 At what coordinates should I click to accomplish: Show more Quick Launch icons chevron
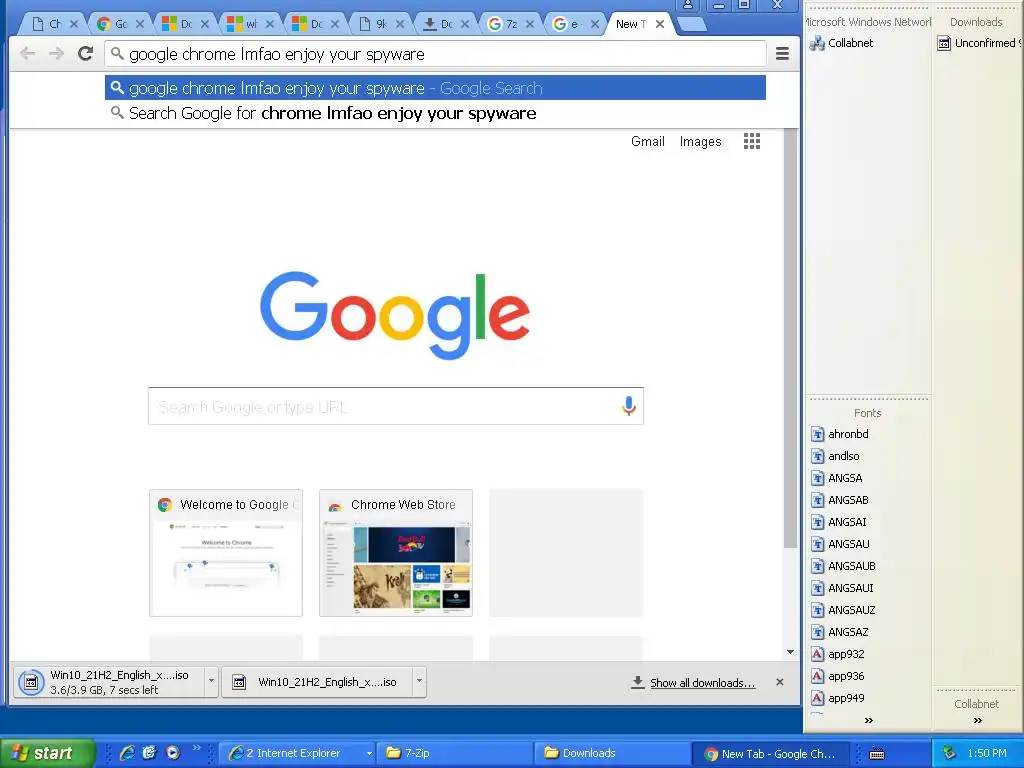click(197, 748)
